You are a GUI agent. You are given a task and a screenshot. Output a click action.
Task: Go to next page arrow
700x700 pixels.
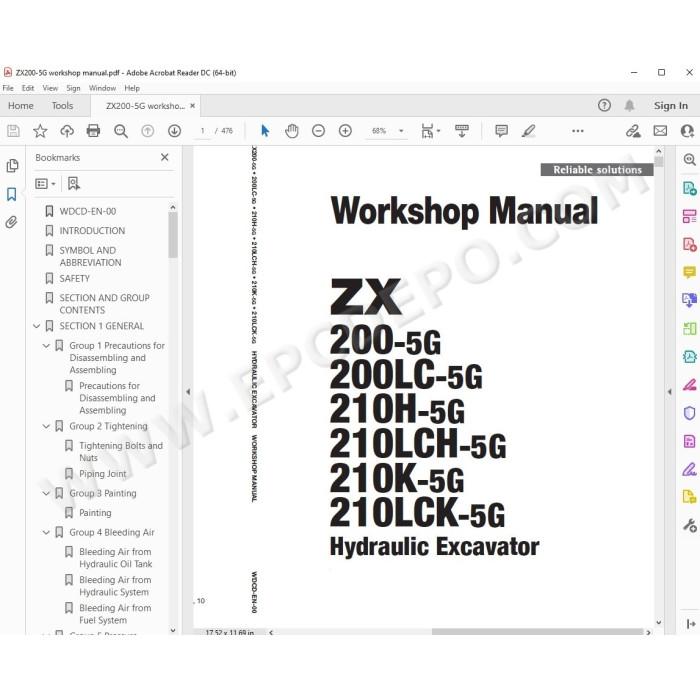(x=174, y=131)
